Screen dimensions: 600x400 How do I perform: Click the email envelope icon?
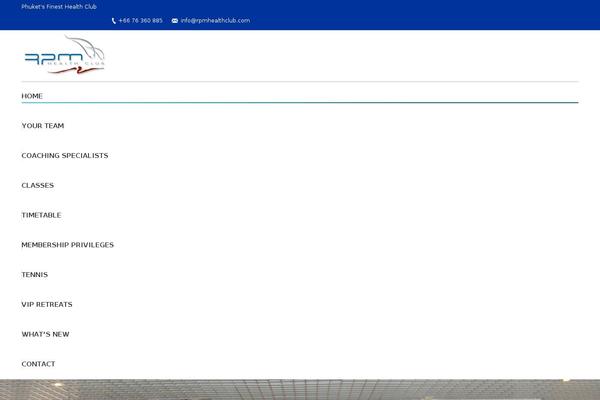pos(175,21)
